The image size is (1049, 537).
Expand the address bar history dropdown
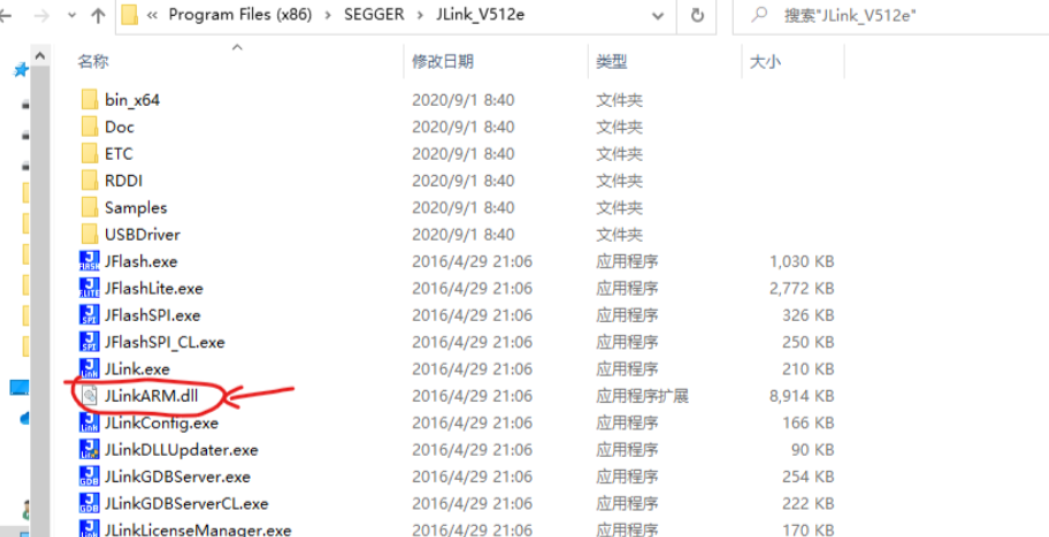[656, 15]
